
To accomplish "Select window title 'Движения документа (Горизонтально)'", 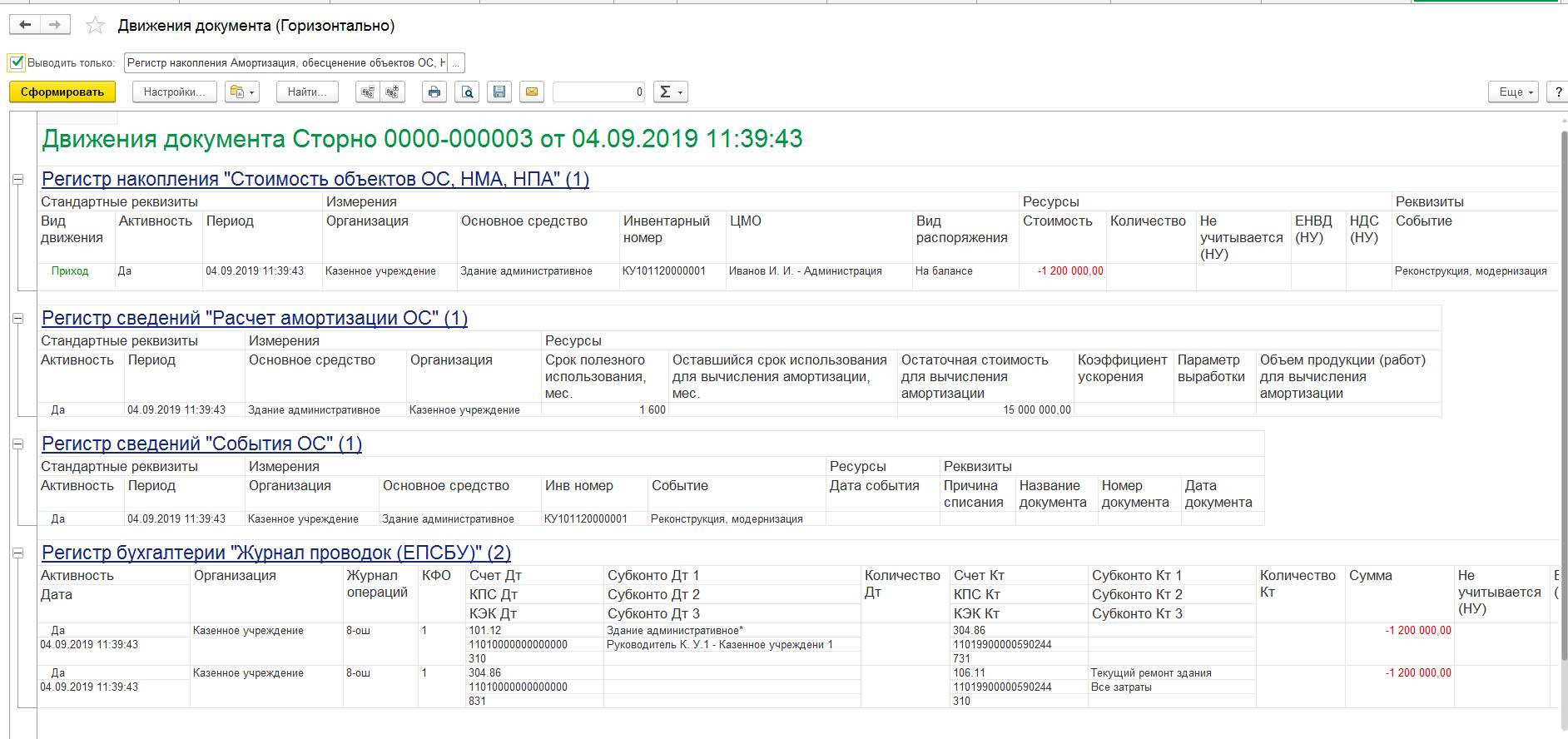I will 256,26.
